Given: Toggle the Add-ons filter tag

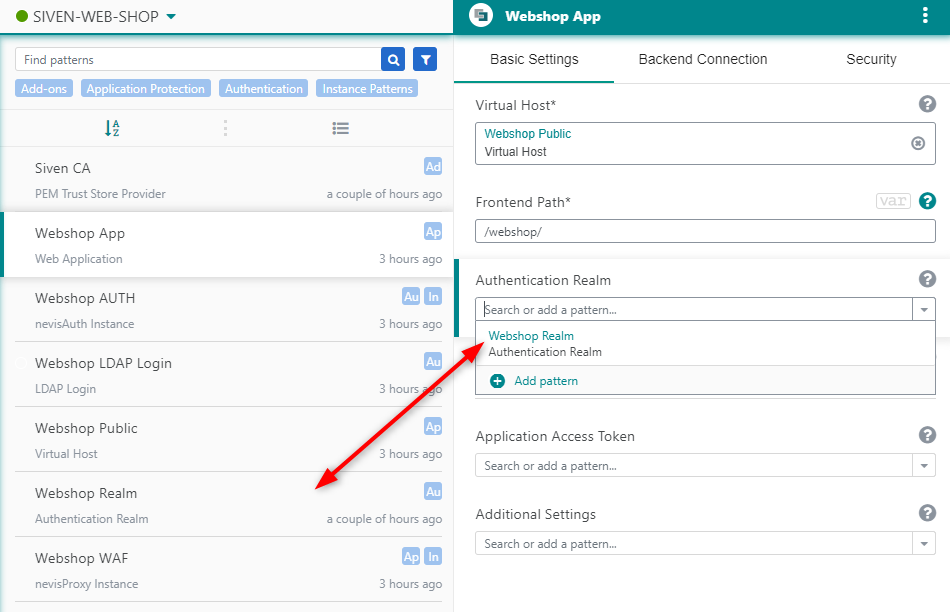Looking at the screenshot, I should pos(44,89).
